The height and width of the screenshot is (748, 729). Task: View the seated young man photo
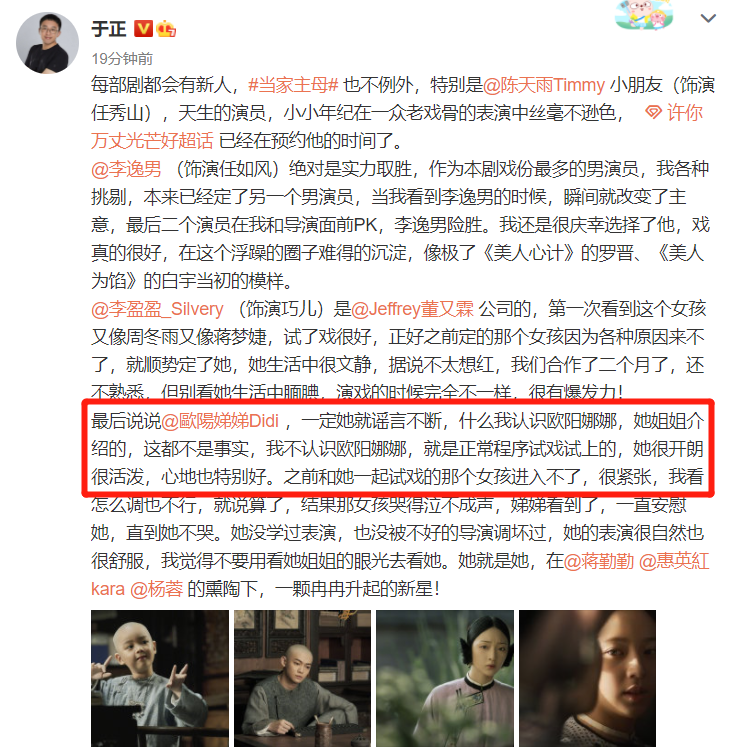pos(302,678)
